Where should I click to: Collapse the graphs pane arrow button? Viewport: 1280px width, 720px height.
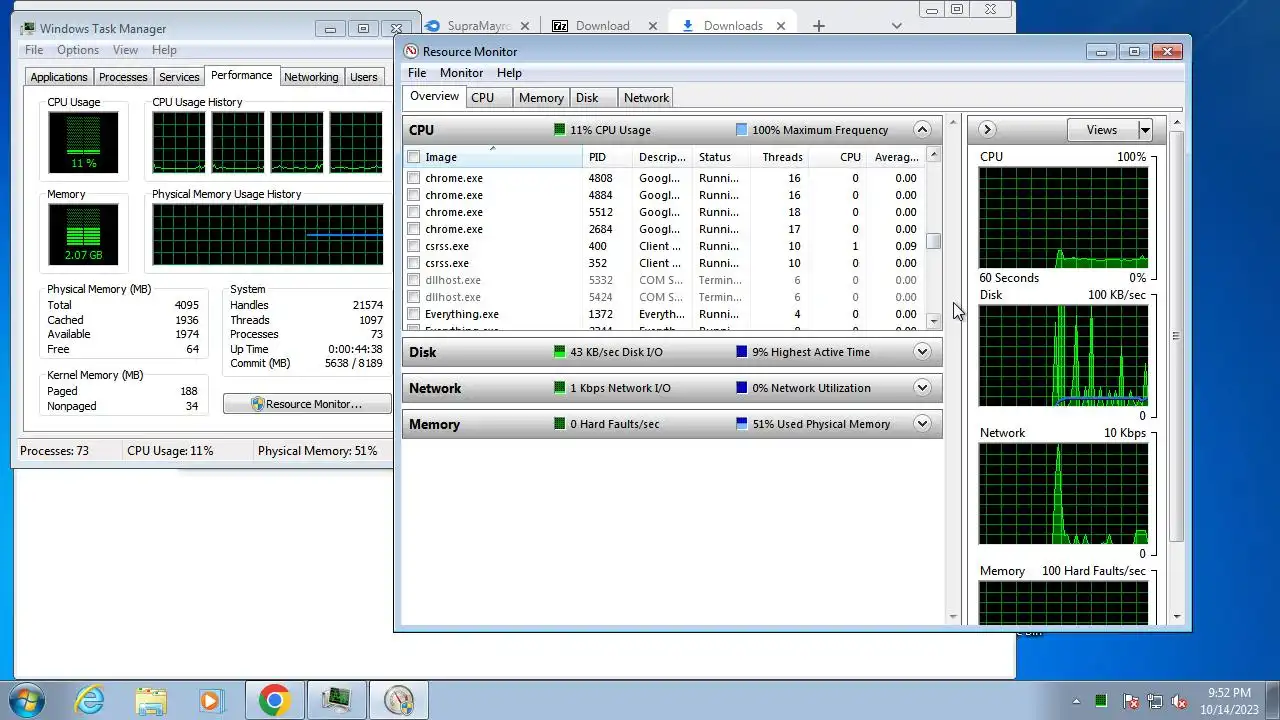coord(986,130)
